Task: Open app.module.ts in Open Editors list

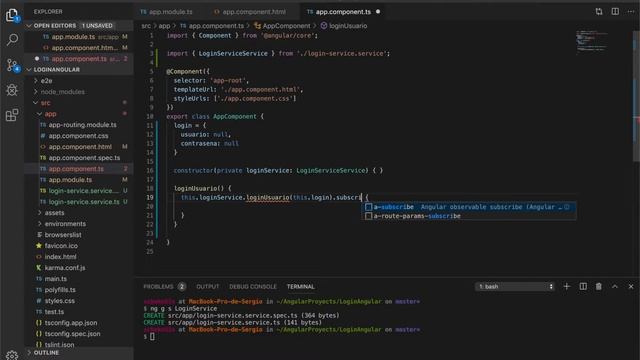Action: [79, 37]
